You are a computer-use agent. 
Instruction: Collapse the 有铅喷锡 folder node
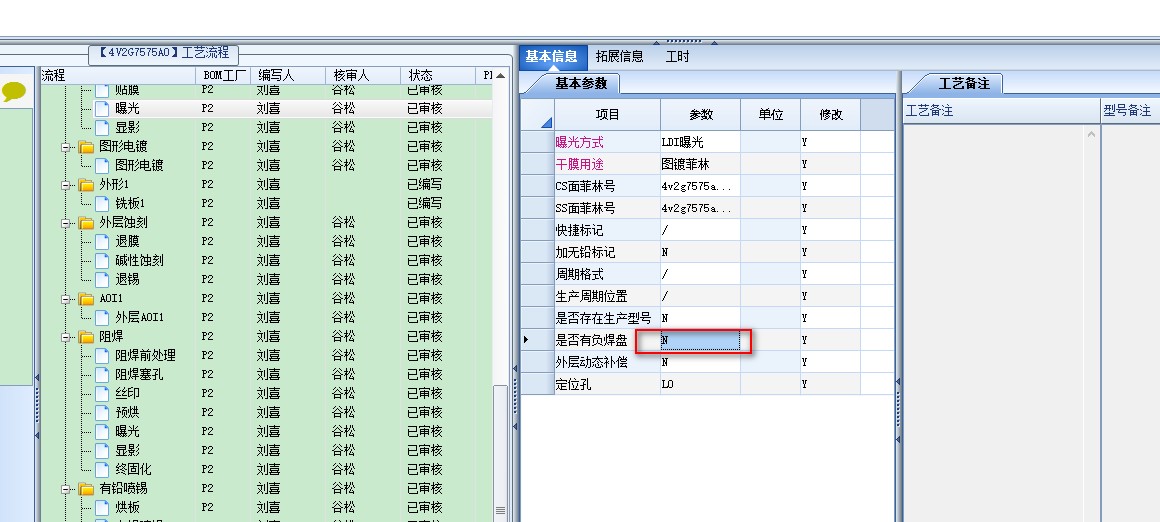pyautogui.click(x=66, y=489)
